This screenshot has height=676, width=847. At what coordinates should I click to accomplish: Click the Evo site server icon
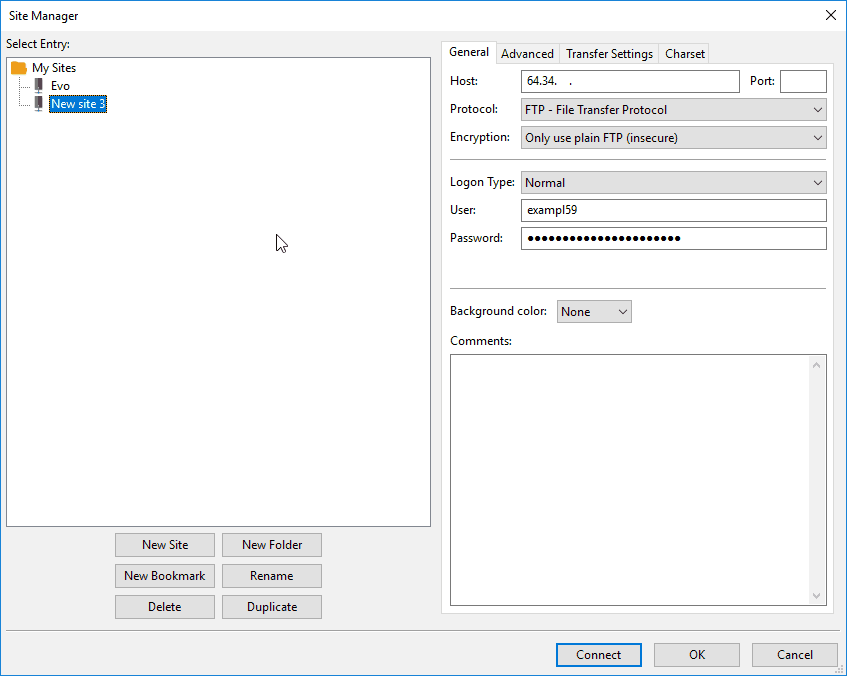pos(39,86)
